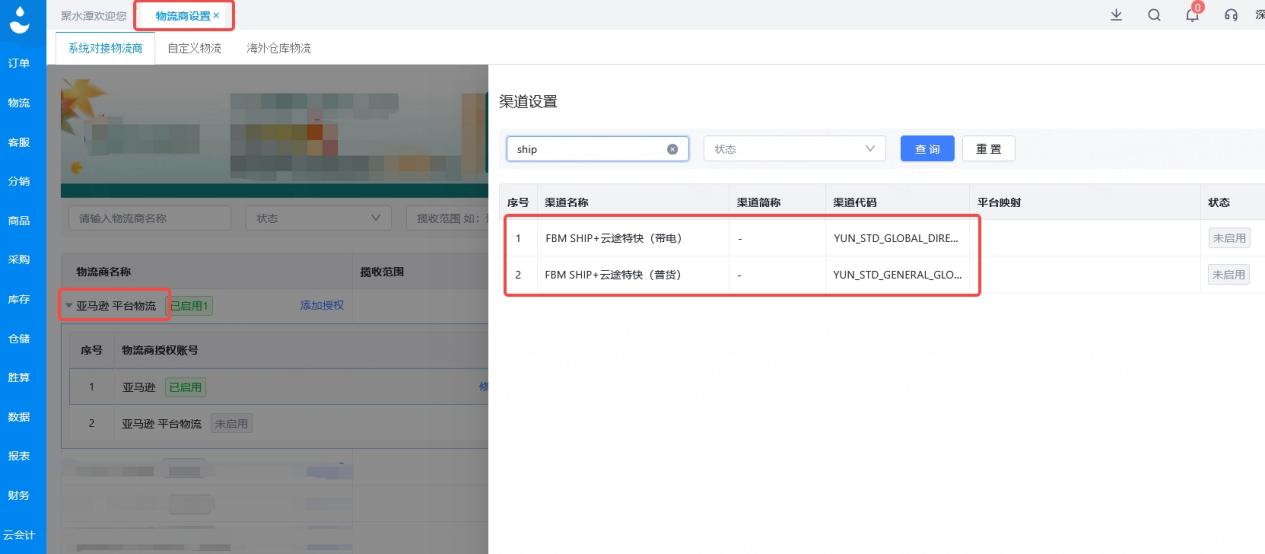Open the notification bell icon

1192,15
